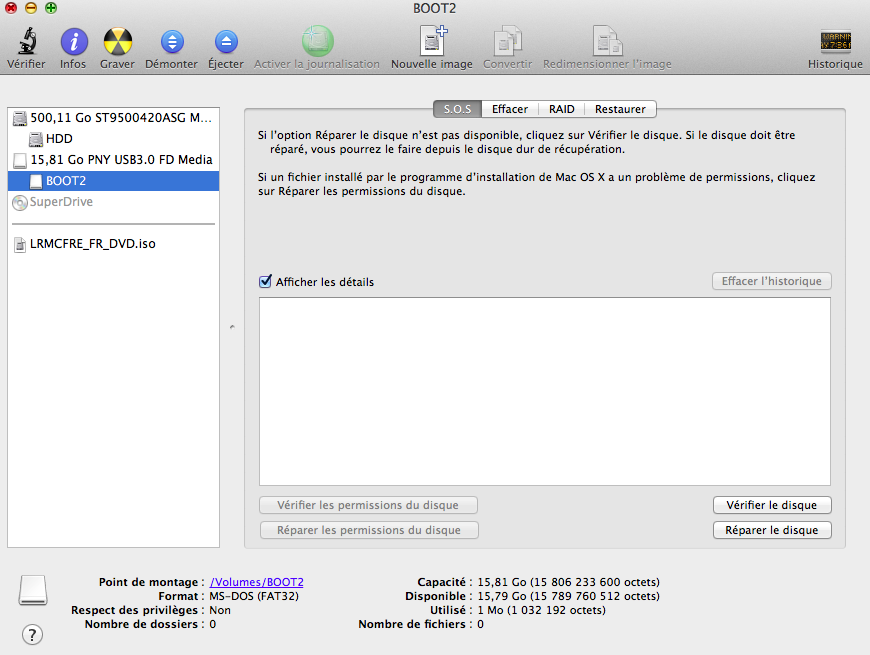Select the 15,81 Go PNY USB3.0 disk
Image resolution: width=870 pixels, height=655 pixels.
(120, 160)
